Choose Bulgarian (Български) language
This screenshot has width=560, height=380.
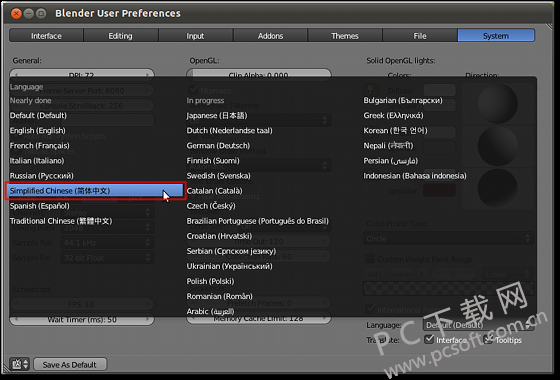coord(403,100)
